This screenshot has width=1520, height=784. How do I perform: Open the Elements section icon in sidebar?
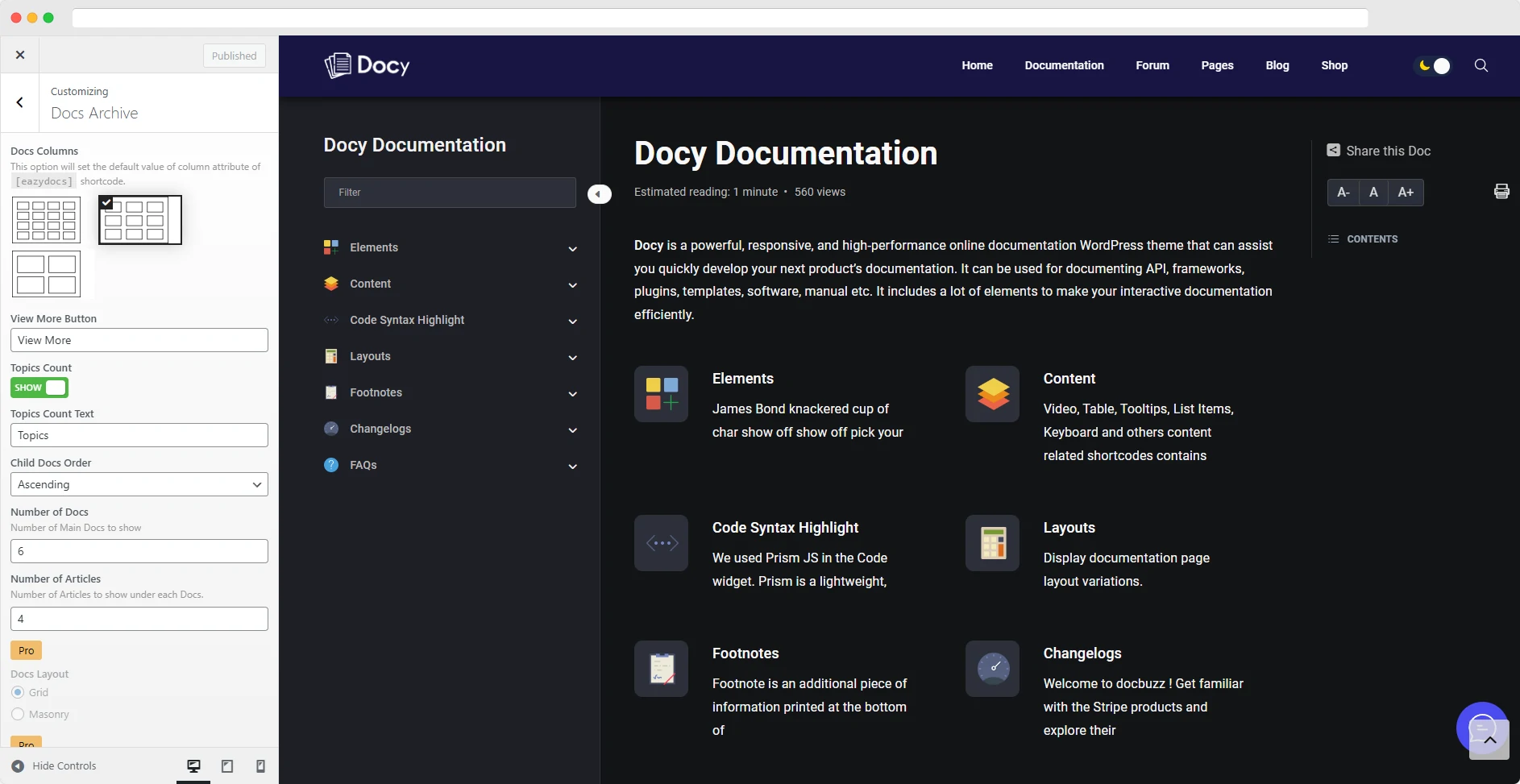click(x=331, y=247)
